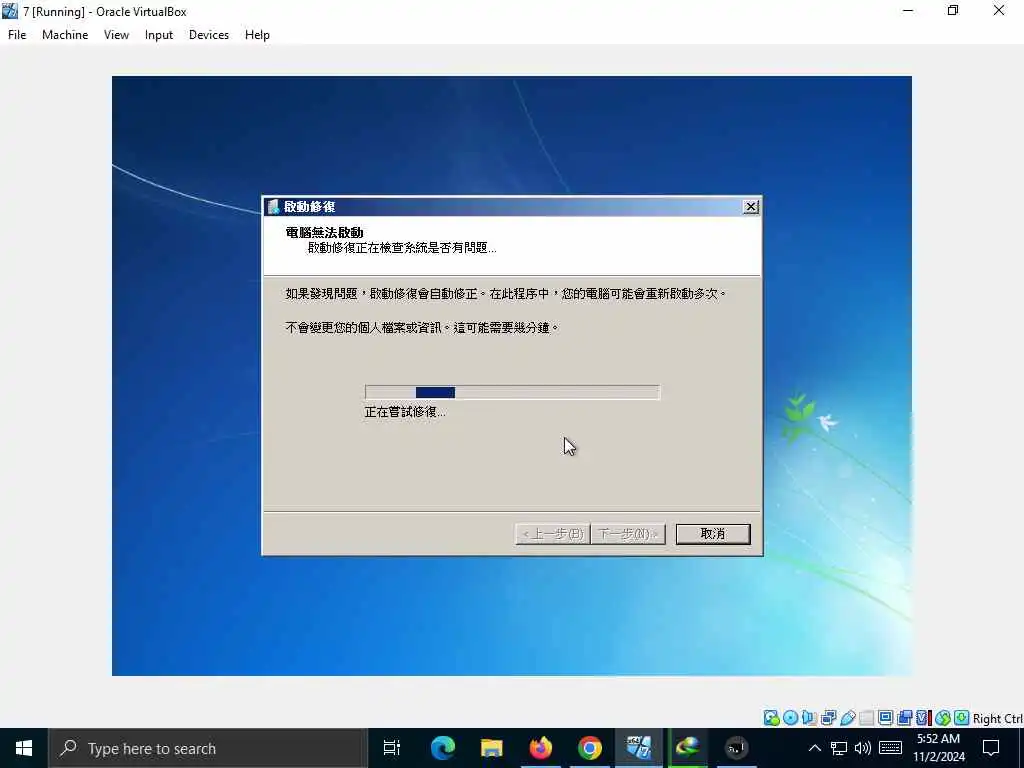The height and width of the screenshot is (768, 1024).
Task: Select the VirtualBox VM taskbar icon
Action: click(x=639, y=748)
